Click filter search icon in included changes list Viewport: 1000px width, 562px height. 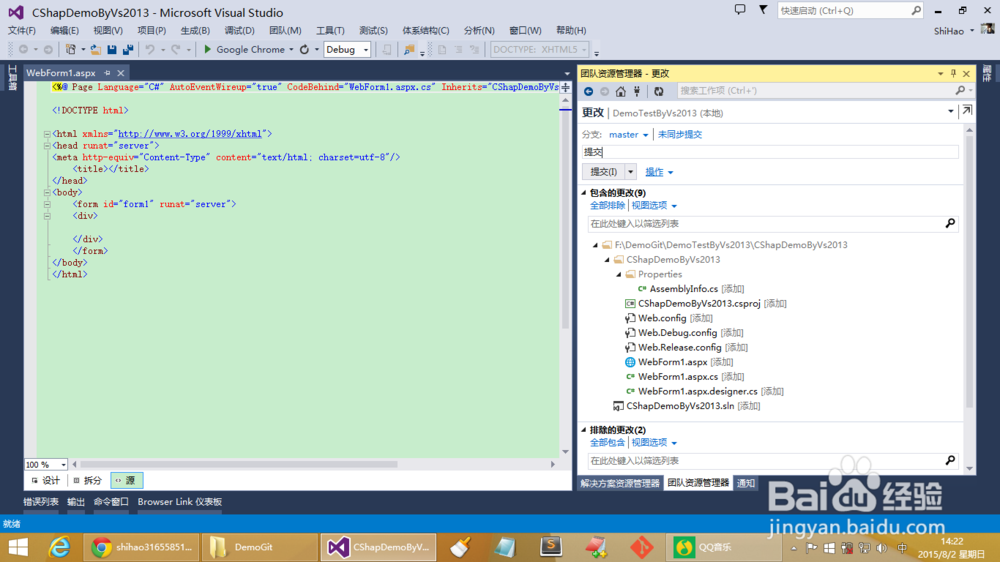[950, 223]
